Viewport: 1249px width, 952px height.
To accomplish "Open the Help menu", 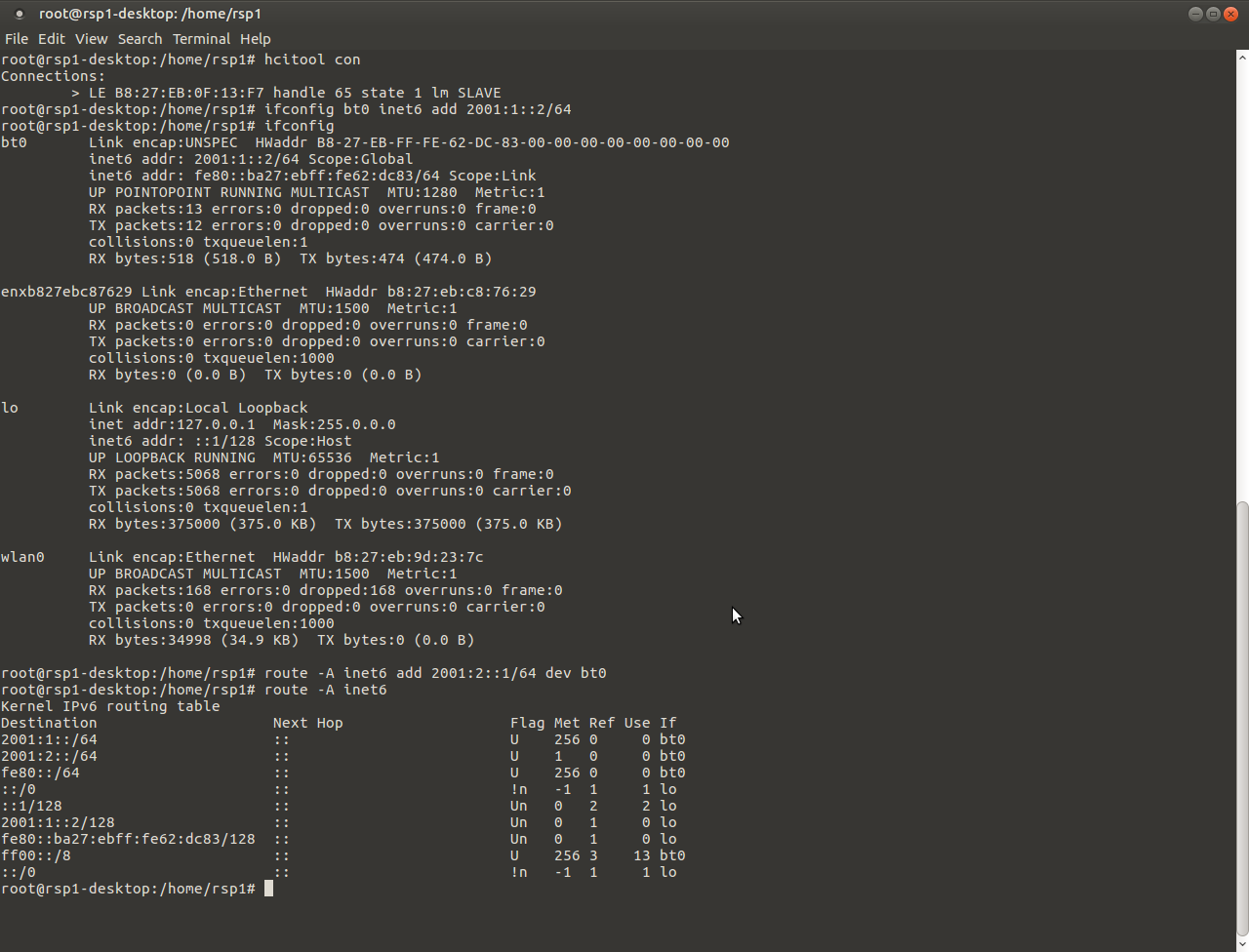I will click(255, 39).
